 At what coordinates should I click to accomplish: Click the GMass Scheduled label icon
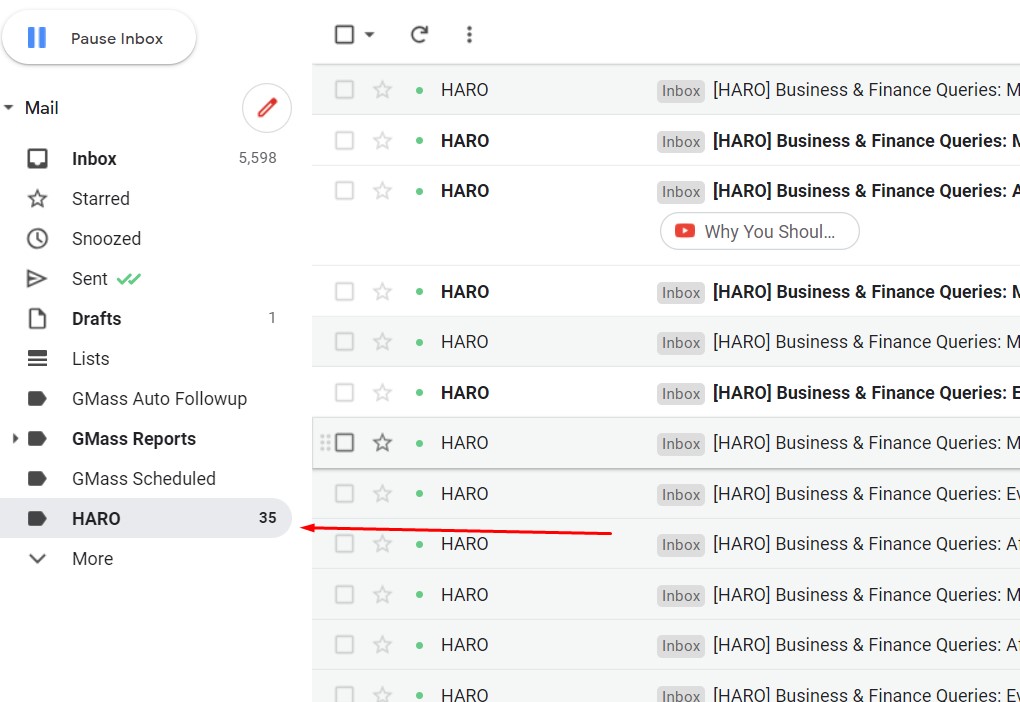37,478
